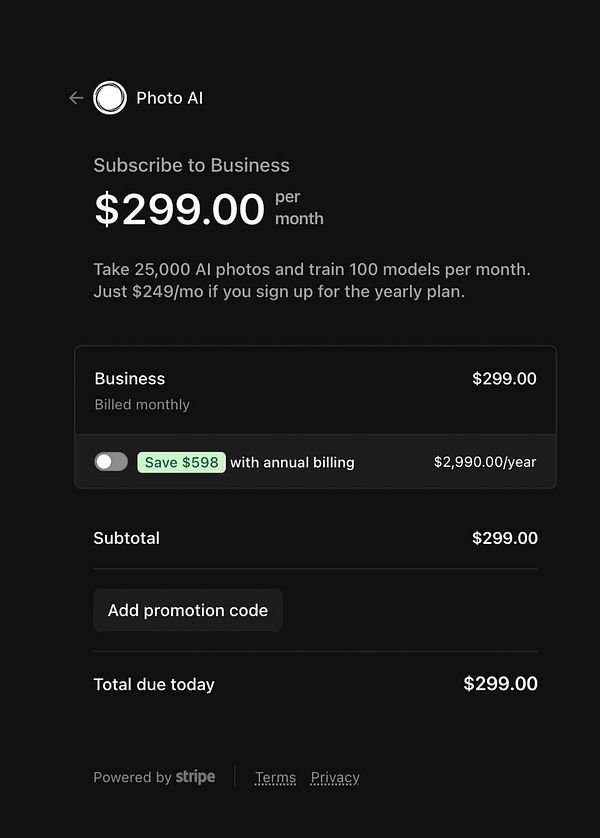600x838 pixels.
Task: Toggle annual billing switch on
Action: pyautogui.click(x=111, y=462)
